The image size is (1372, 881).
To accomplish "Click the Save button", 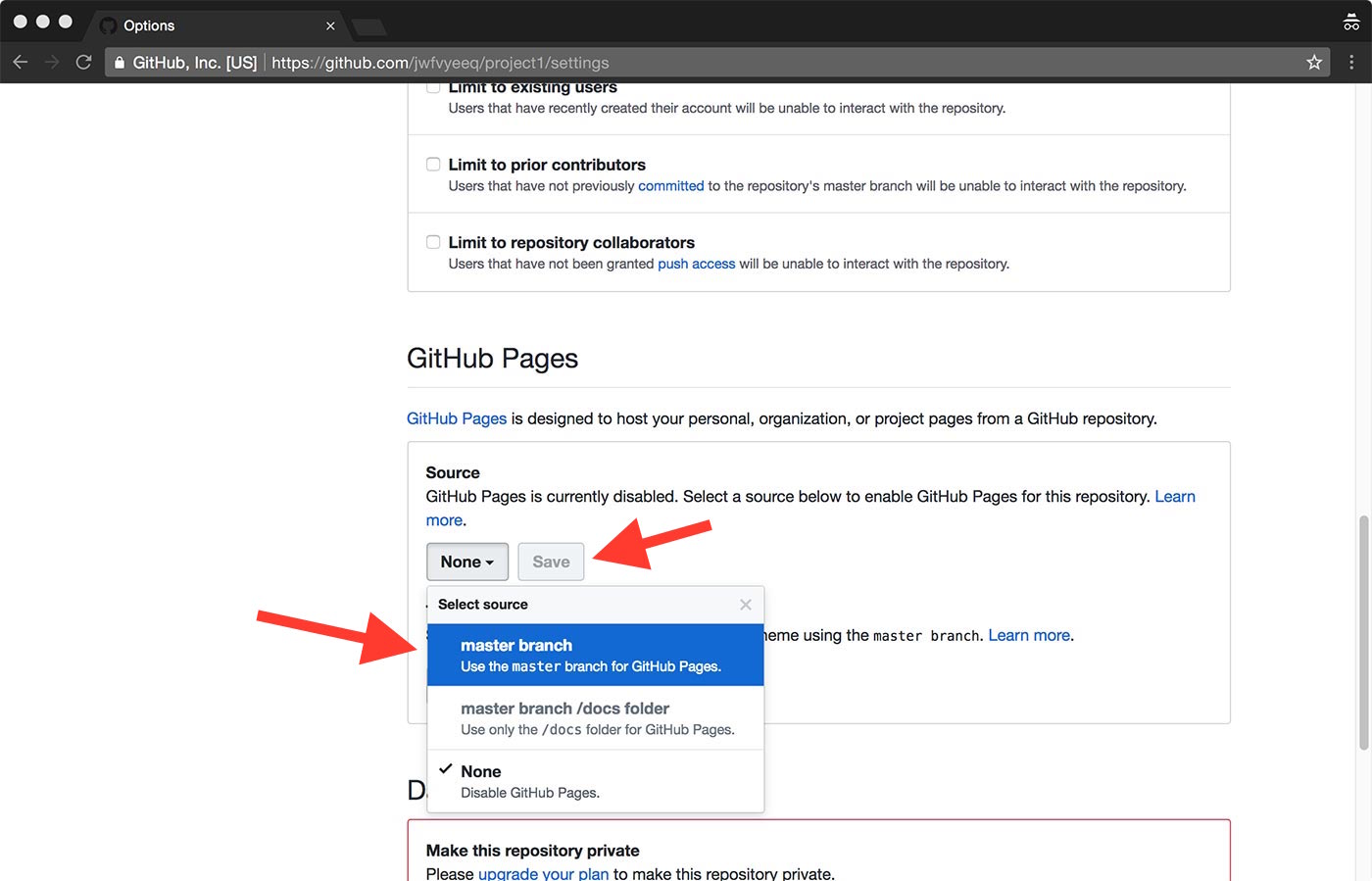I will tap(551, 562).
